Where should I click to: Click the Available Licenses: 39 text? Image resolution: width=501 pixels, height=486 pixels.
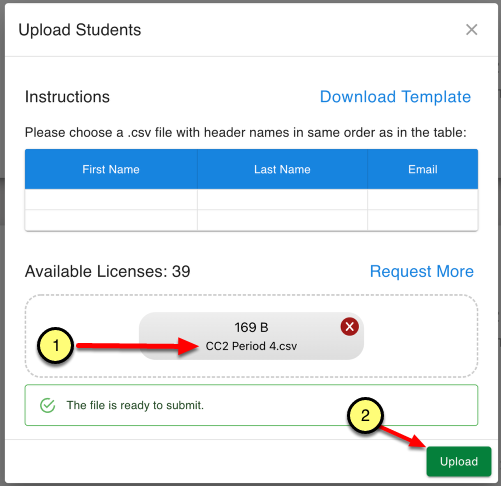pyautogui.click(x=108, y=271)
